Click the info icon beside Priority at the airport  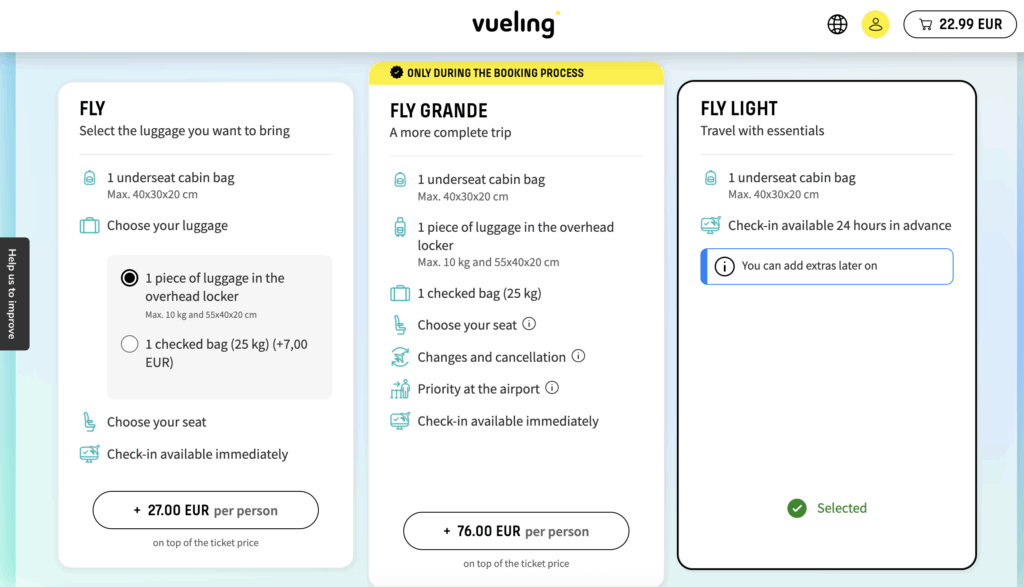coord(552,388)
